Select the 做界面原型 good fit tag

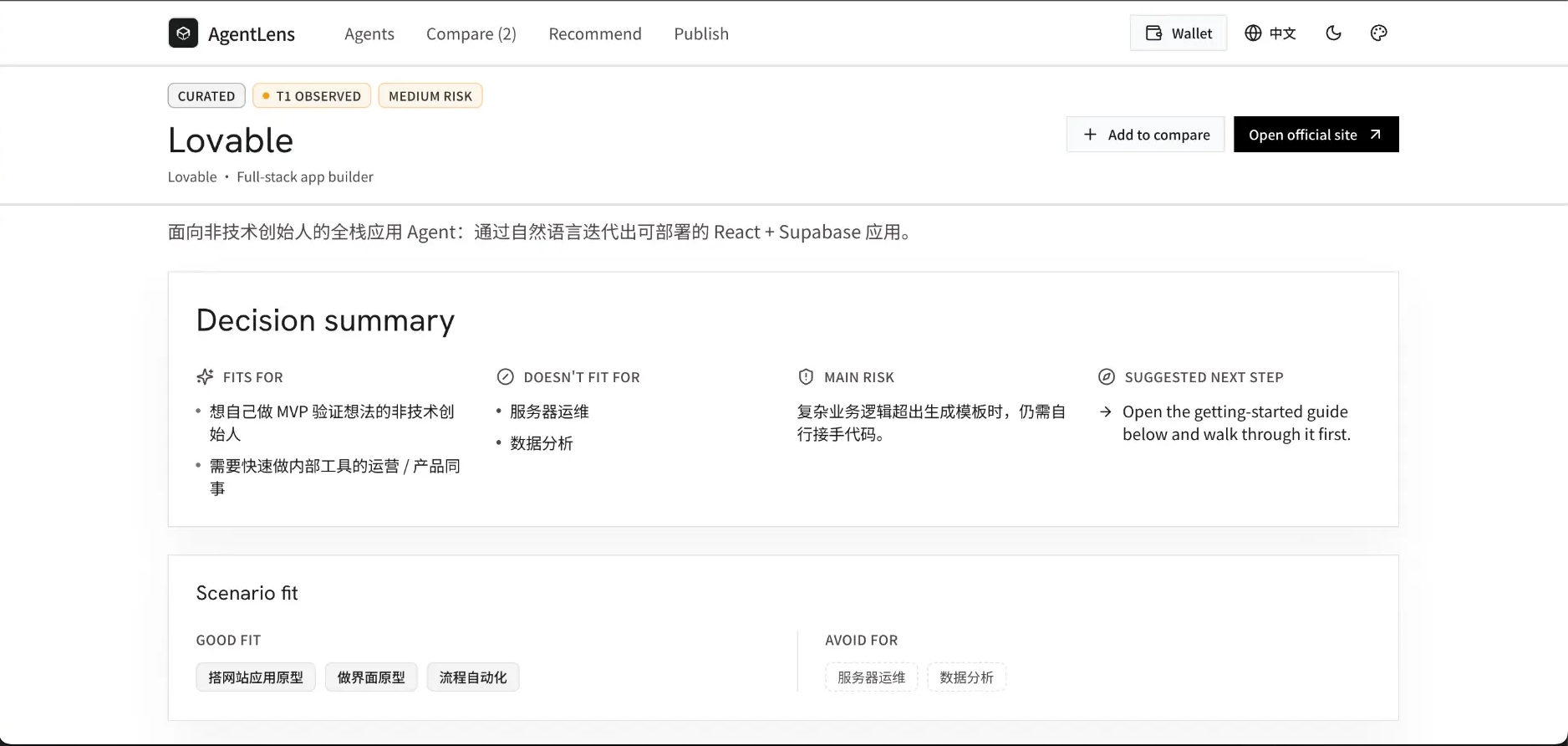point(371,677)
